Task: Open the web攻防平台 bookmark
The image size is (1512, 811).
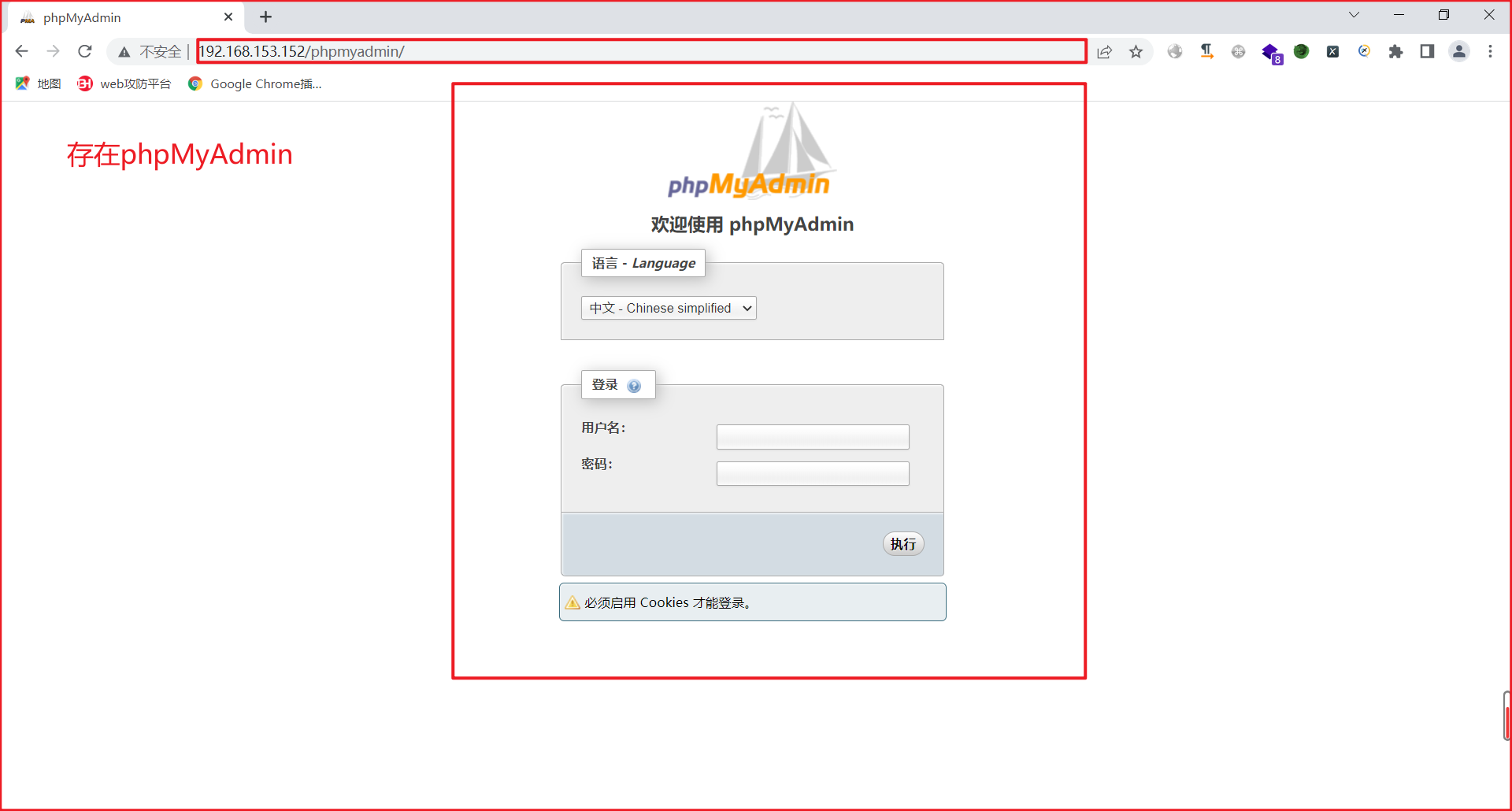Action: pyautogui.click(x=124, y=83)
